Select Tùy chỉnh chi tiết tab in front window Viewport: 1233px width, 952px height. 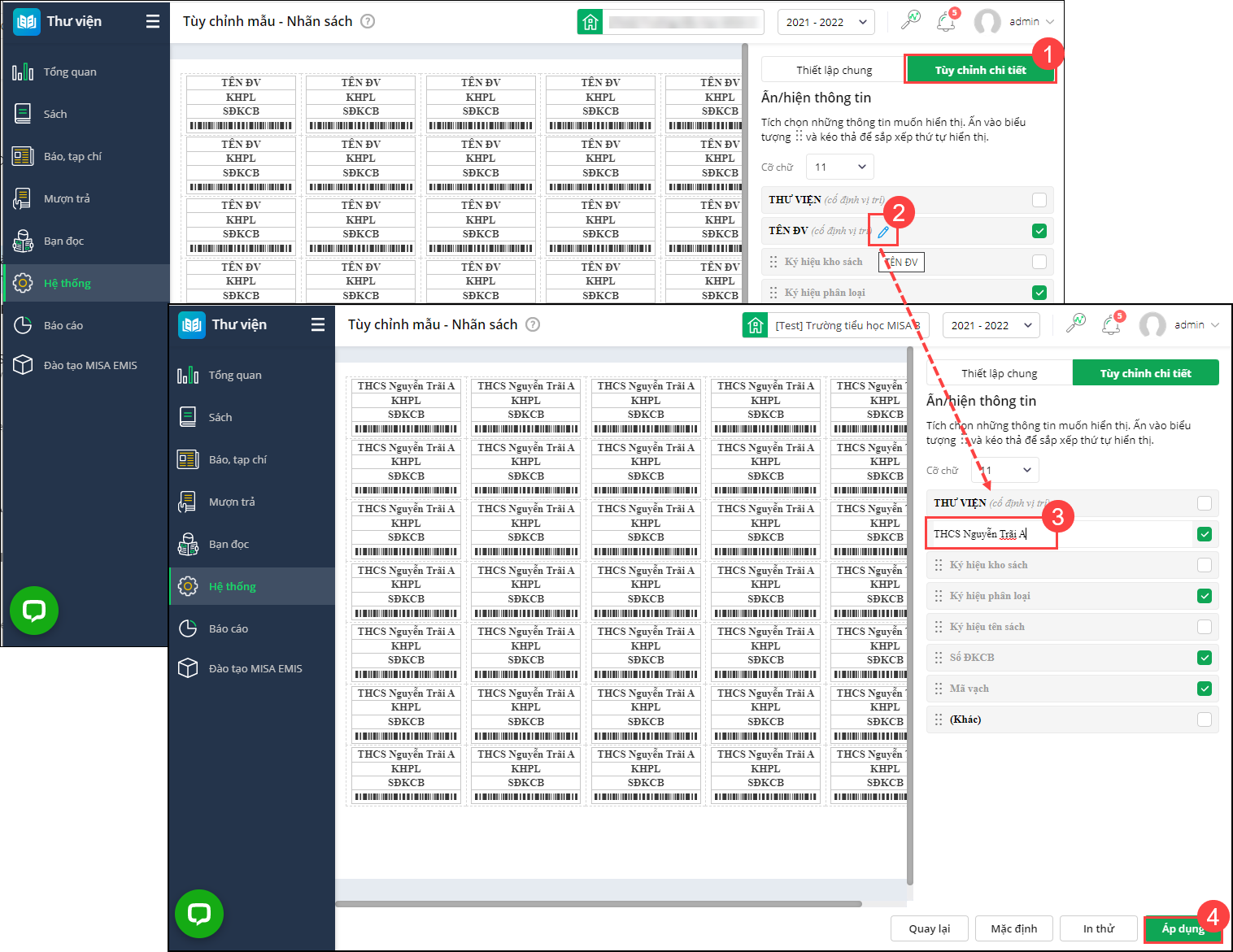pos(1146,373)
